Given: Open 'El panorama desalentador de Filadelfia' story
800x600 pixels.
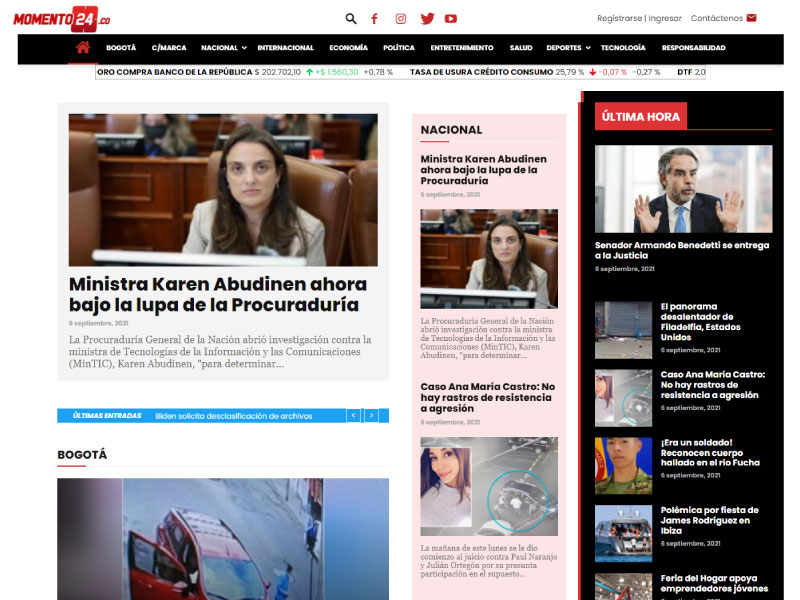Looking at the screenshot, I should [x=700, y=322].
